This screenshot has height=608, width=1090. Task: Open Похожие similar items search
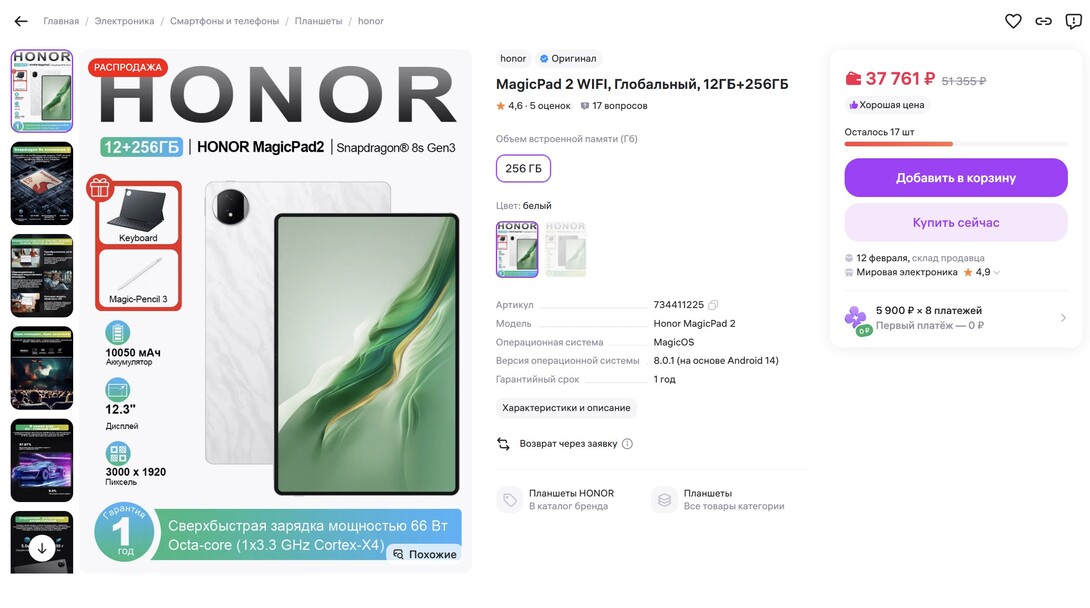point(425,554)
